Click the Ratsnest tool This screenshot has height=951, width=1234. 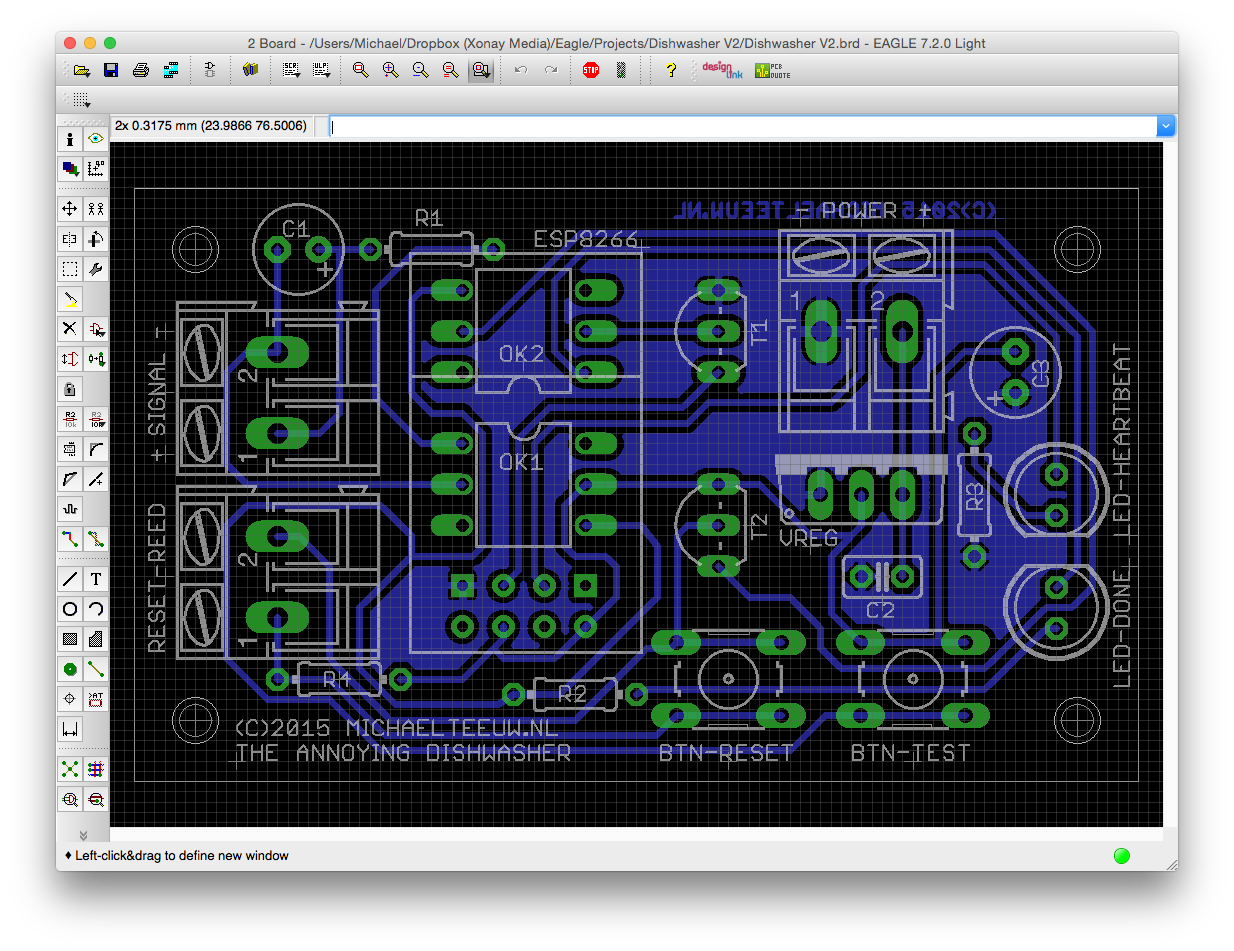(x=70, y=769)
